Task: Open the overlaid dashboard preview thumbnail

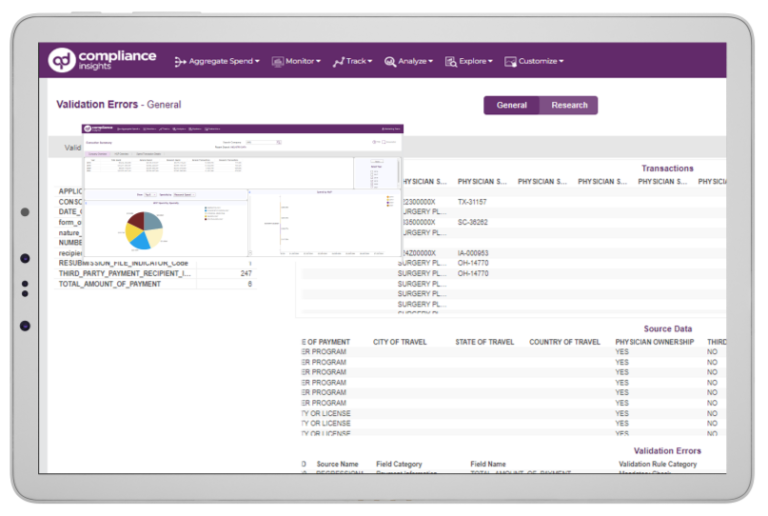Action: (x=242, y=190)
